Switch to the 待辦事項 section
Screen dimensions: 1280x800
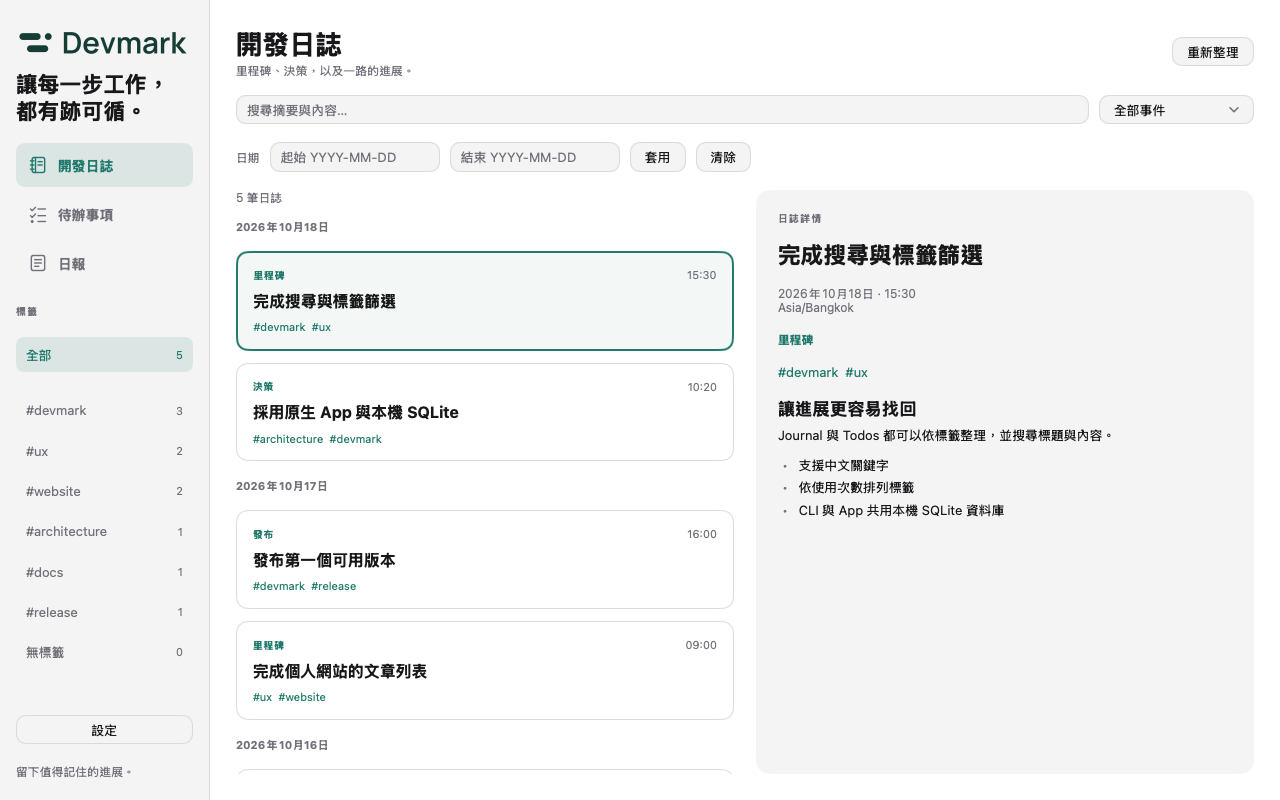tap(104, 214)
